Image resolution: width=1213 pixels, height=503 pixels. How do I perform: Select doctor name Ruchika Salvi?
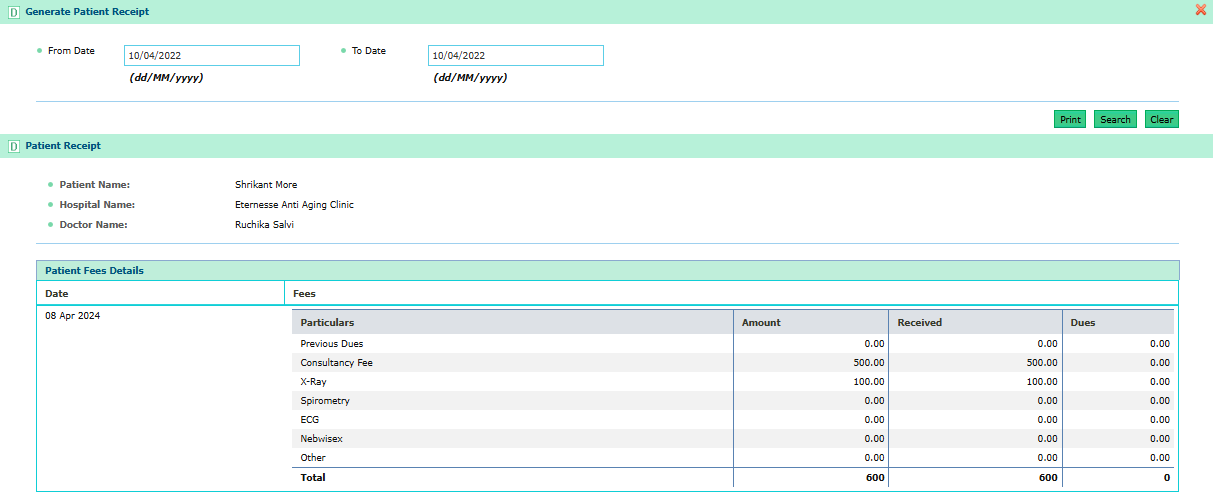coord(264,225)
